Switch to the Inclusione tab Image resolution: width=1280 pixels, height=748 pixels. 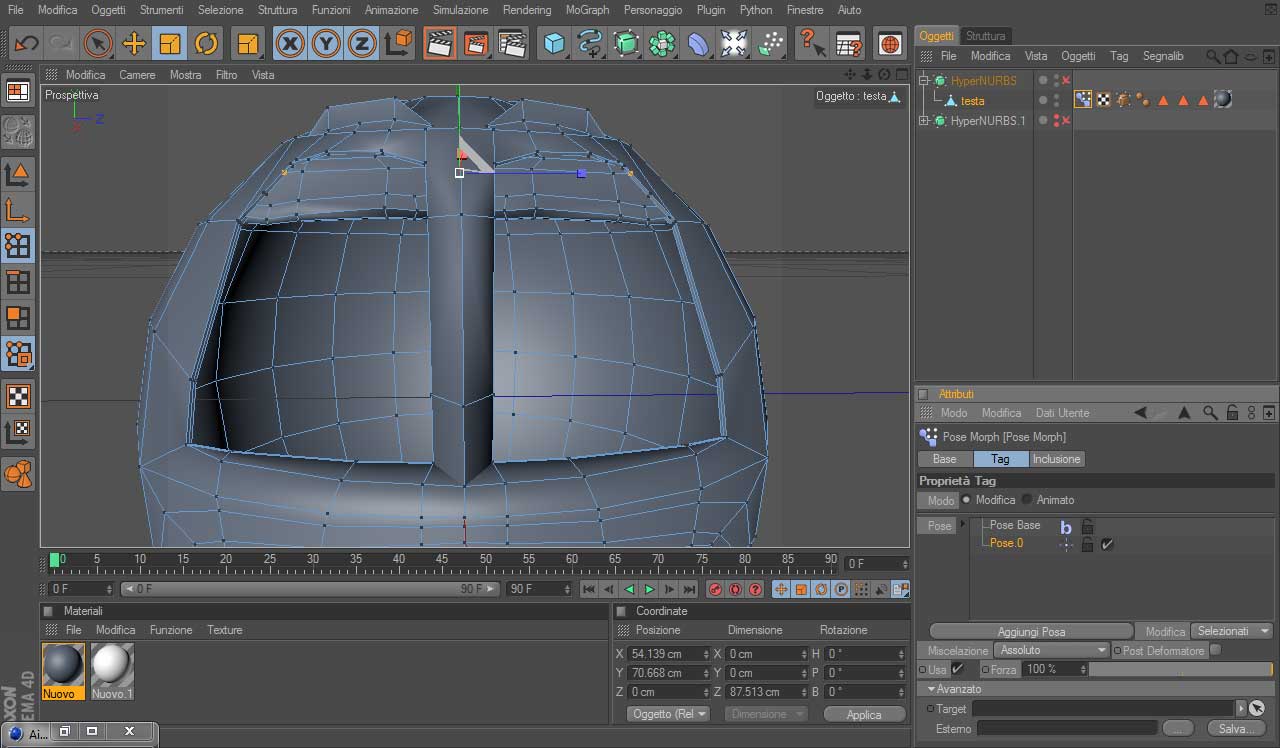pos(1056,459)
